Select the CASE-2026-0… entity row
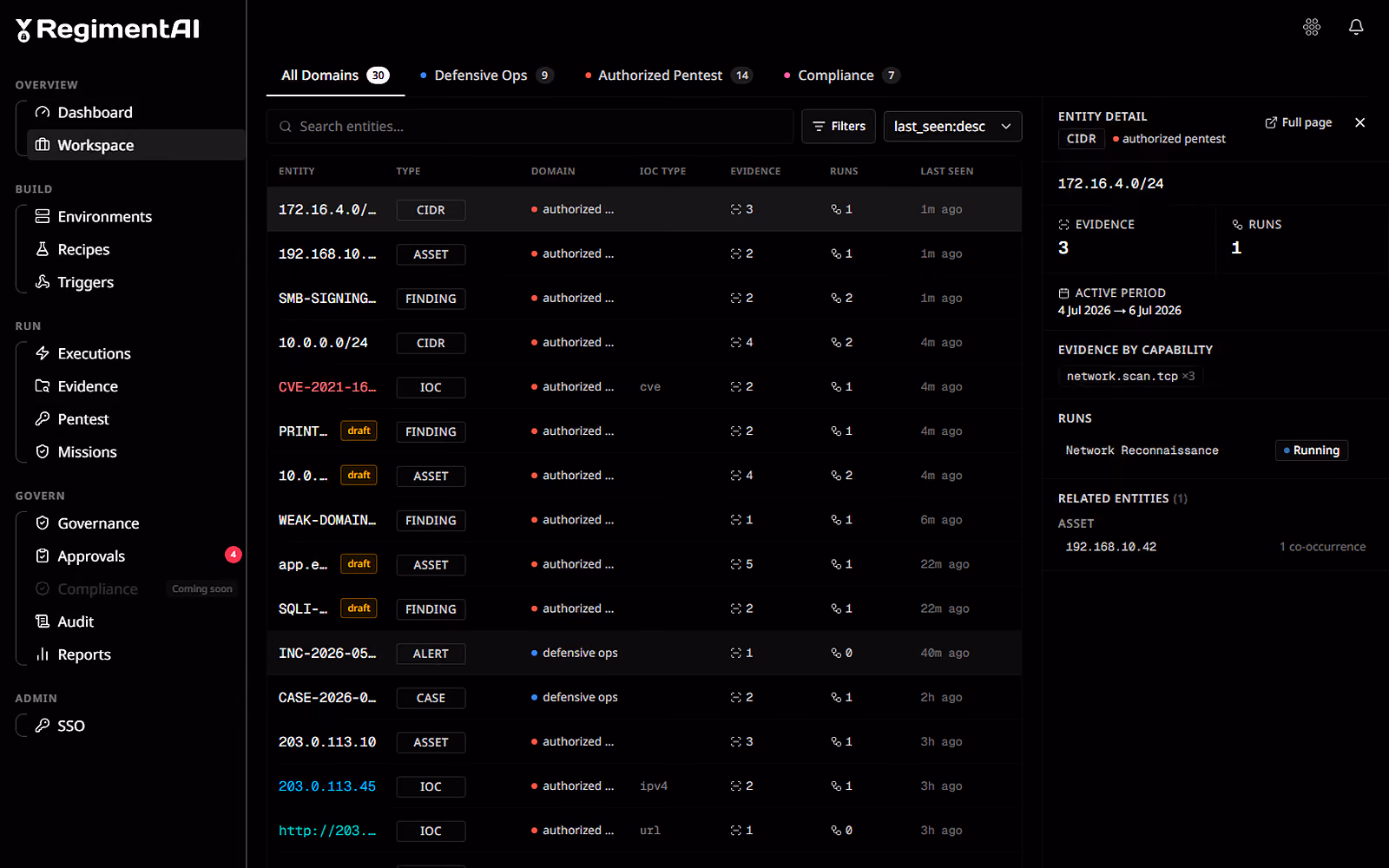 [x=644, y=698]
